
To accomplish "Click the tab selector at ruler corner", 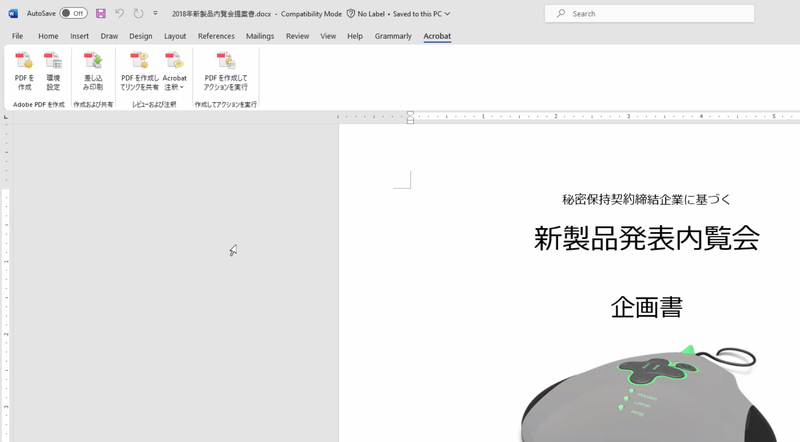I will click(x=6, y=117).
